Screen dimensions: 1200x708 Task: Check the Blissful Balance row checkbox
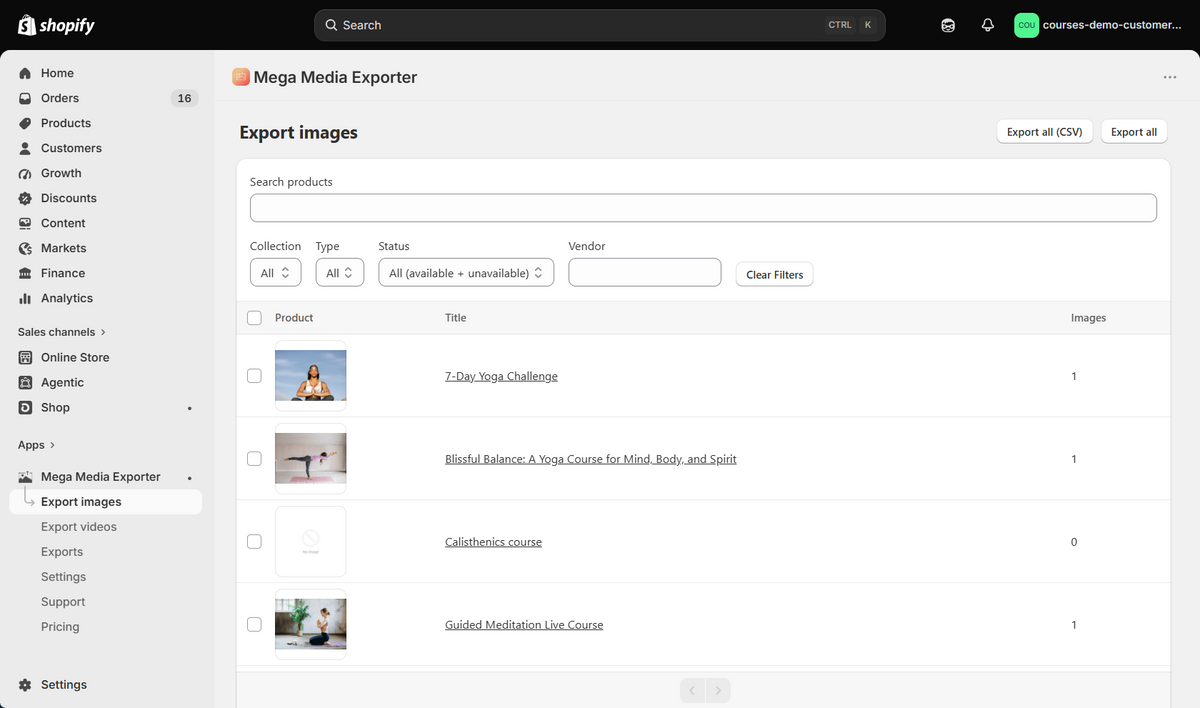[254, 459]
